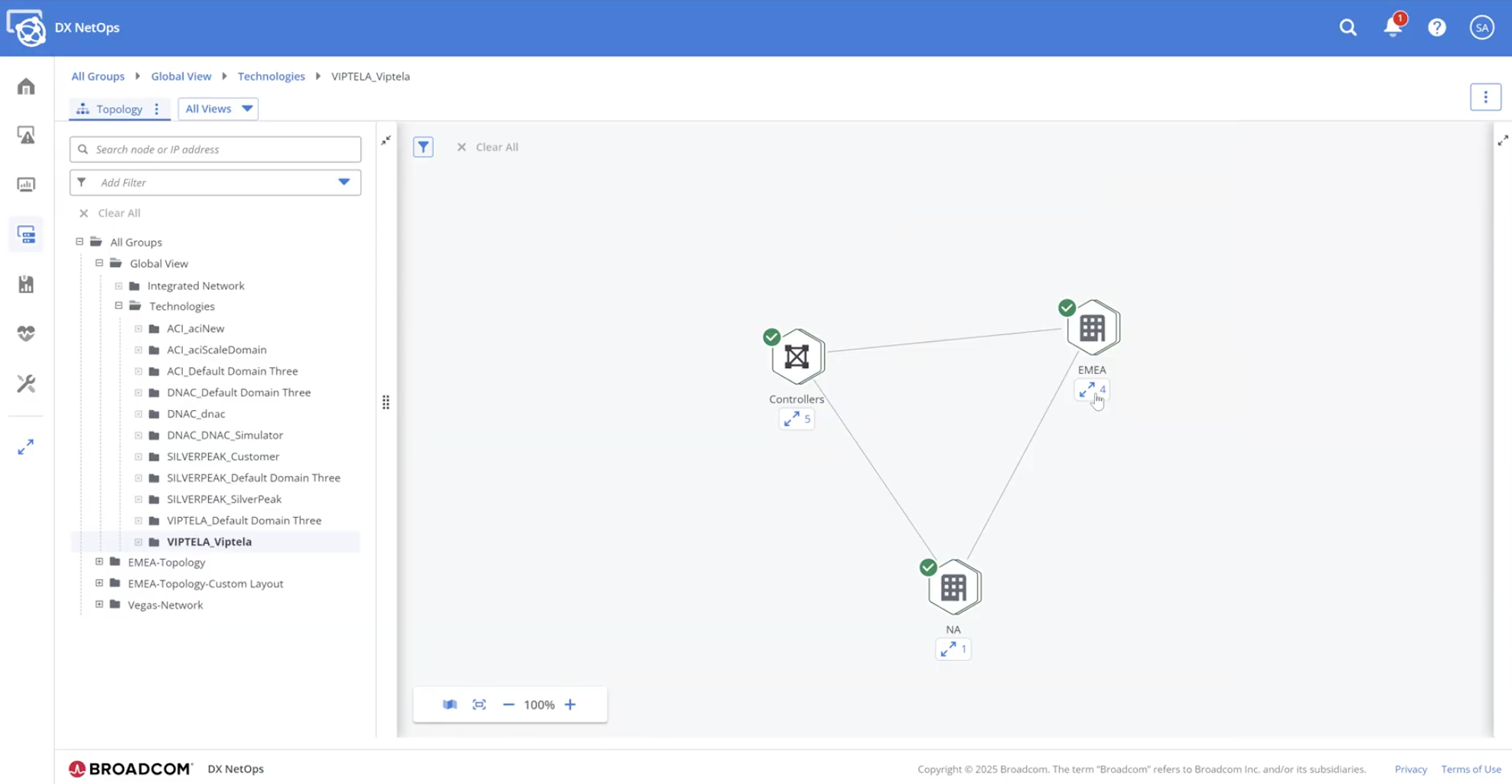Open the notifications bell

point(1392,27)
